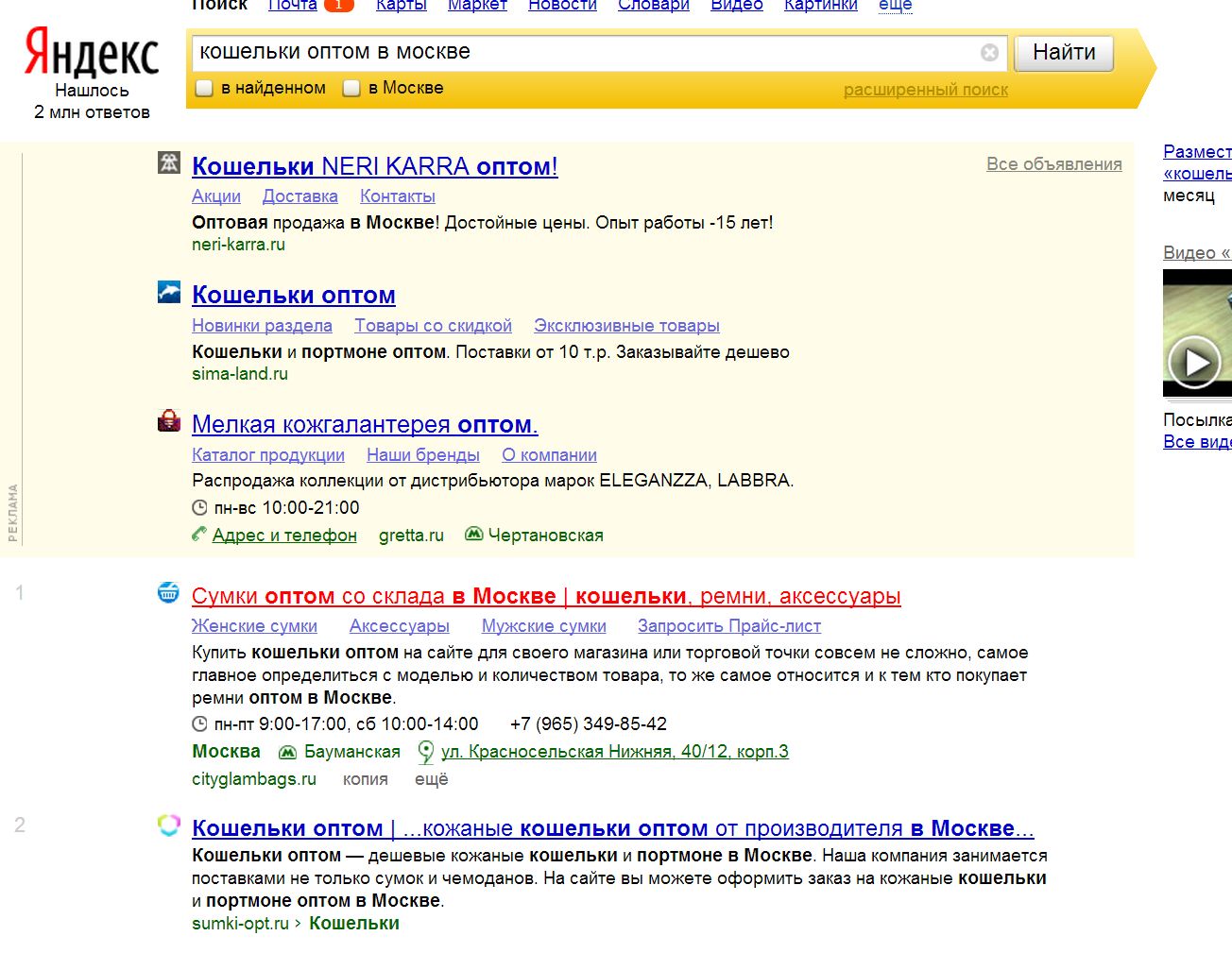The width and height of the screenshot is (1232, 953).
Task: Open 'Все объявления' link
Action: pos(1054,164)
